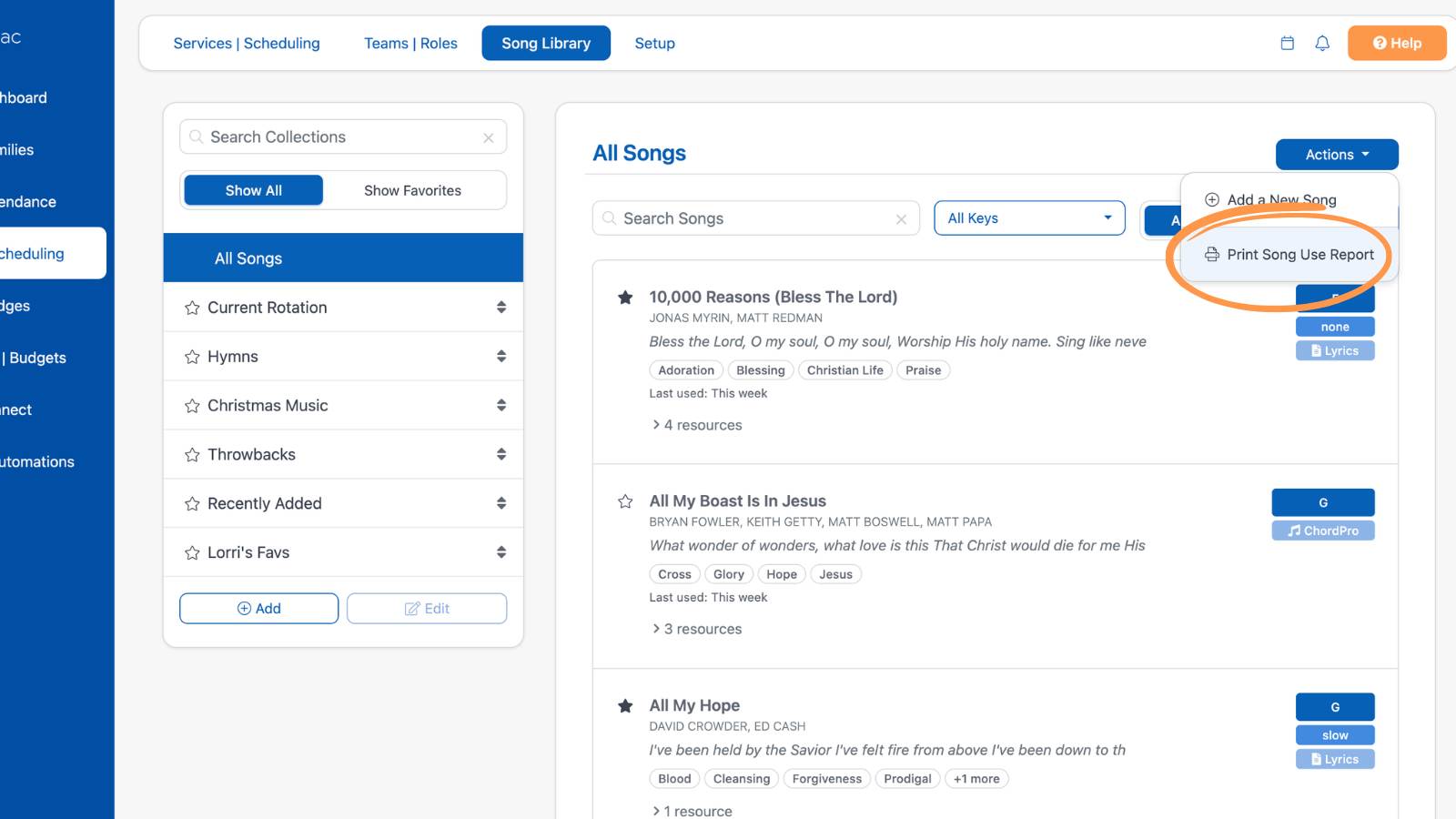Star the Hymns collection
The image size is (1456, 819).
pos(192,357)
